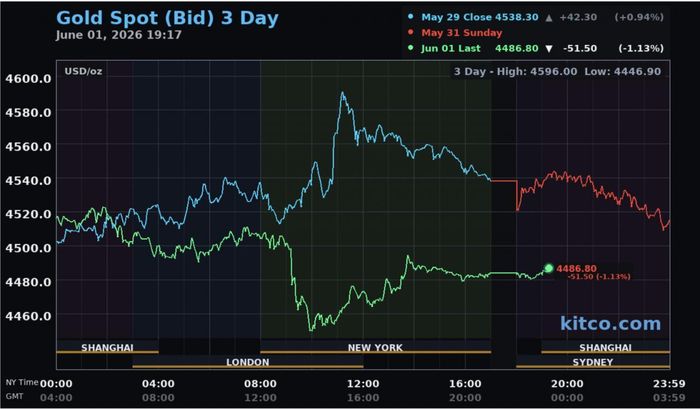Click the 12:00 NY Time axis label

363,384
